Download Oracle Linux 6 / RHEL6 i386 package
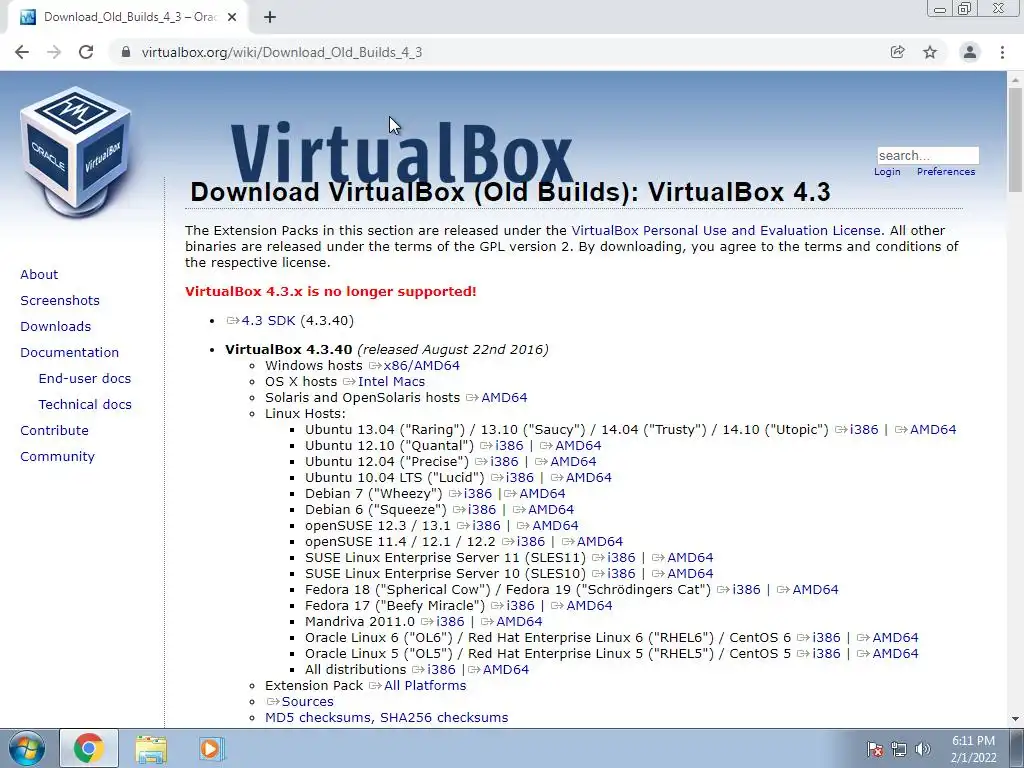This screenshot has width=1024, height=768. (827, 637)
